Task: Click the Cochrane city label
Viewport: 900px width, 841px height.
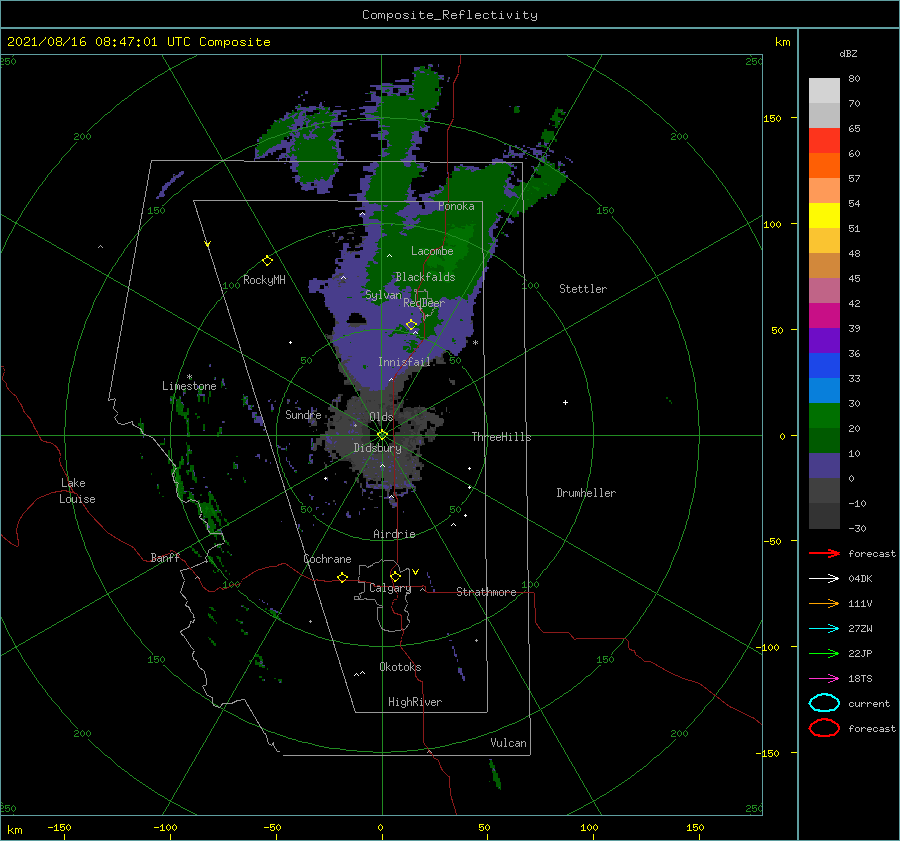Action: pyautogui.click(x=327, y=559)
